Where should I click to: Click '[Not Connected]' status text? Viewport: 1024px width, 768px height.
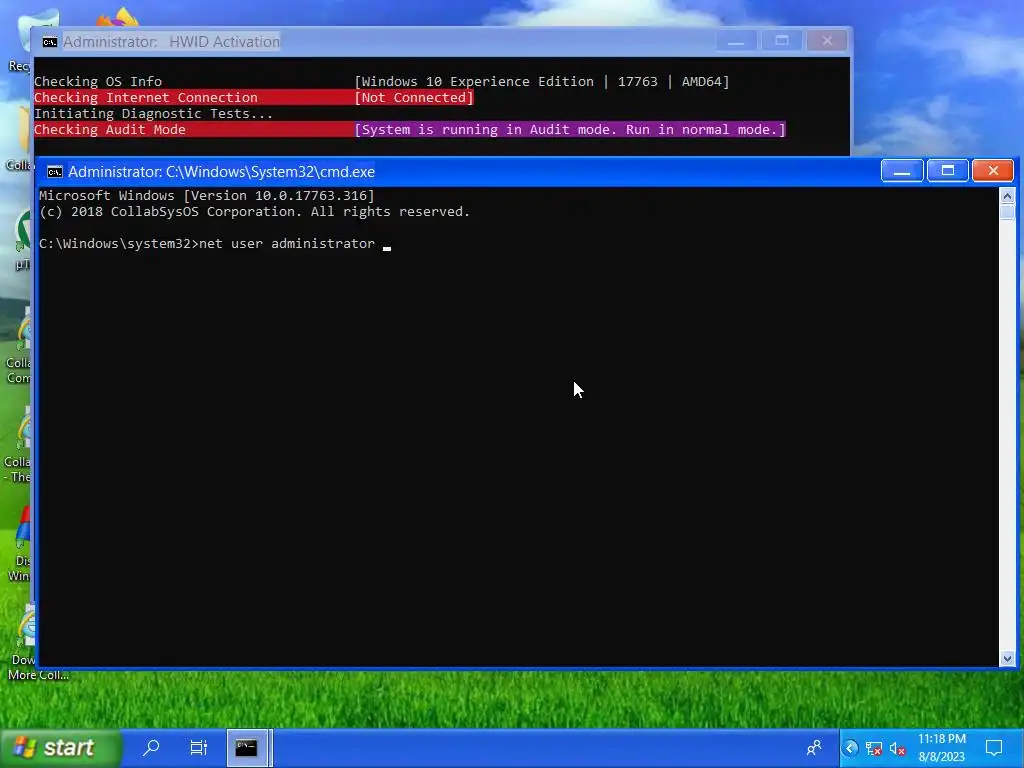pyautogui.click(x=414, y=97)
